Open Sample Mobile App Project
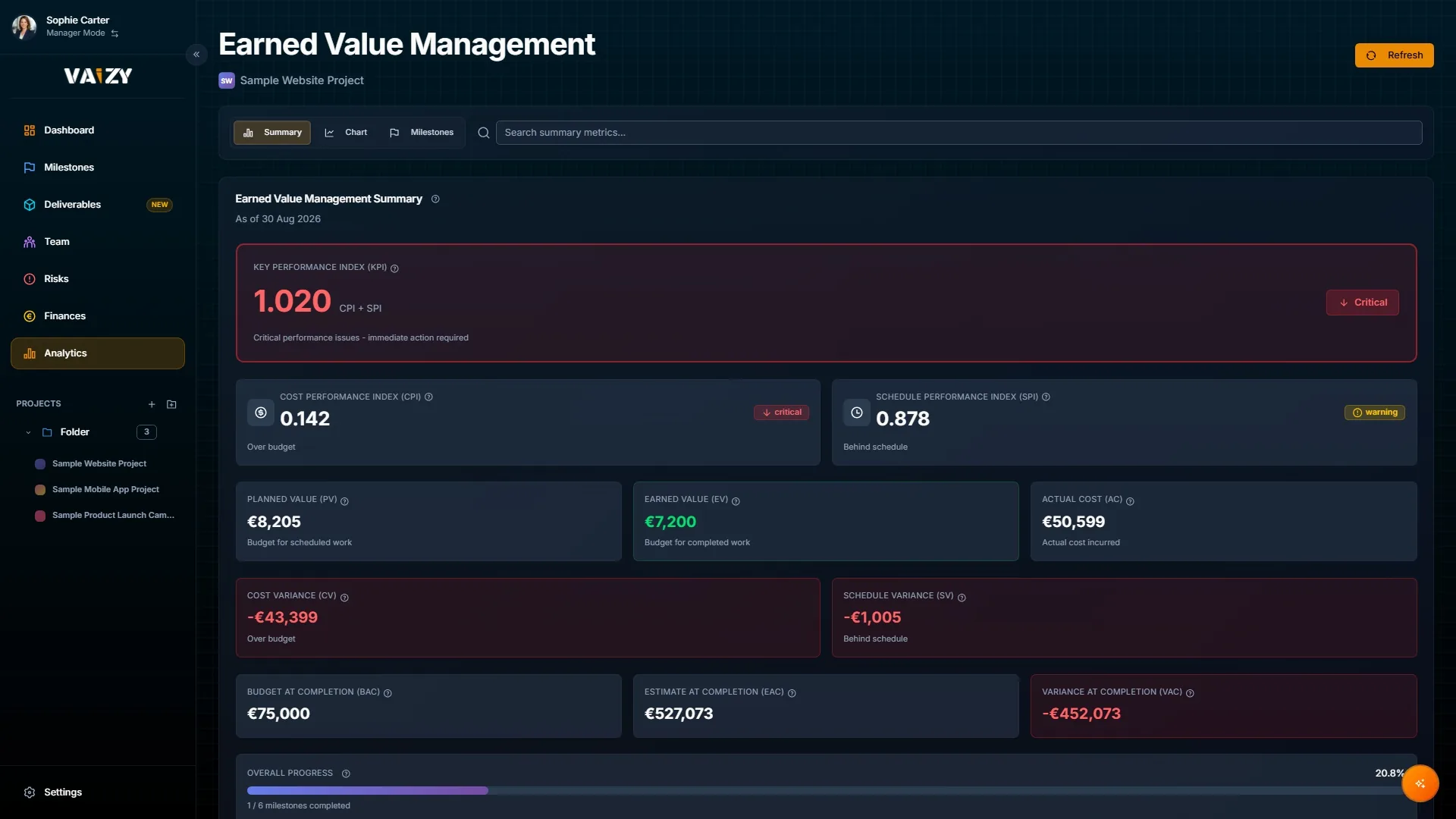This screenshot has height=819, width=1456. point(105,489)
